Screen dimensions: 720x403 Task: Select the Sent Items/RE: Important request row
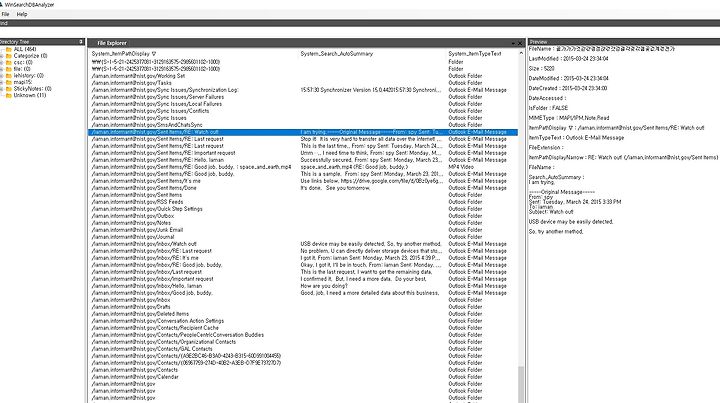click(303, 153)
